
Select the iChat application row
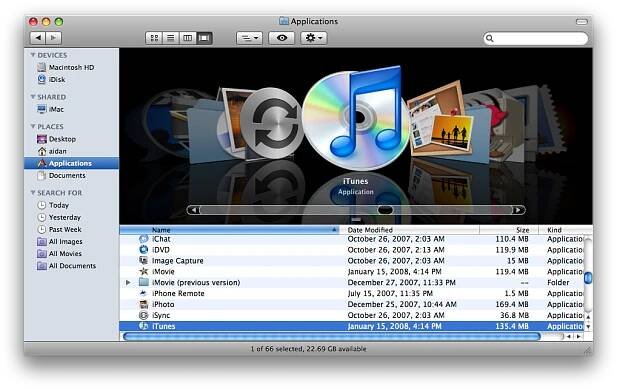tap(351, 239)
